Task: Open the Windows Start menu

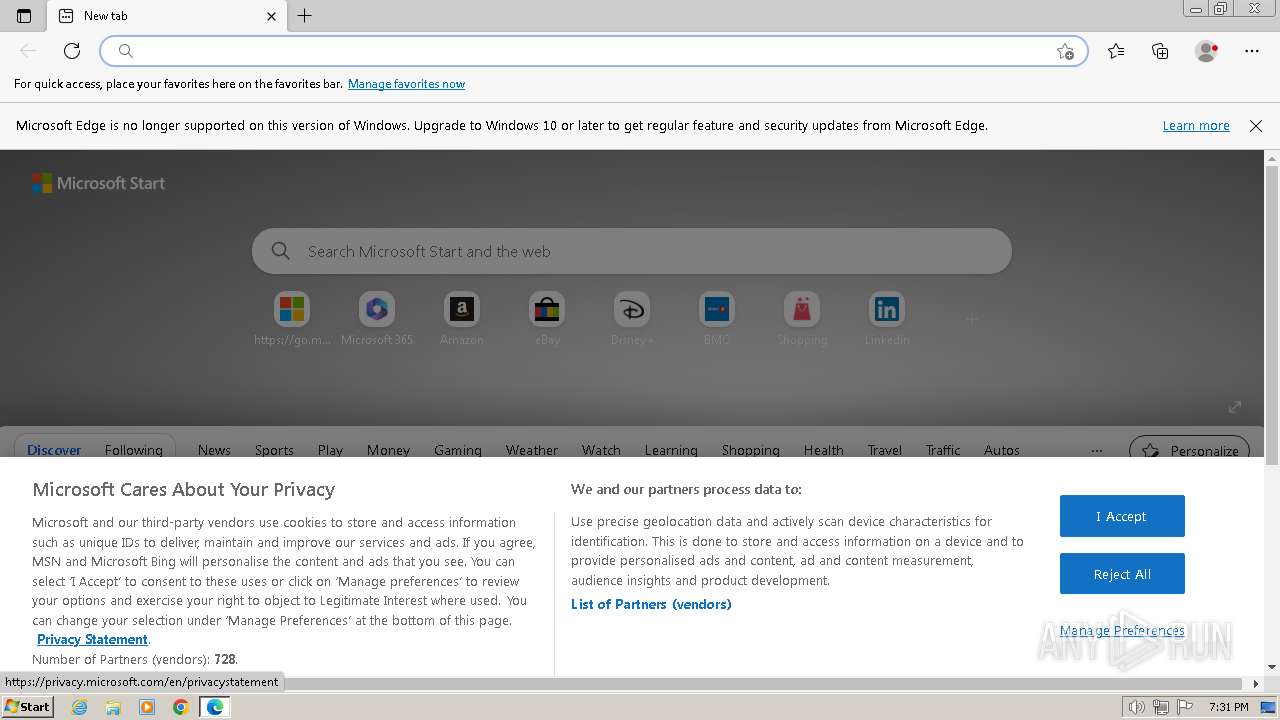Action: point(27,707)
